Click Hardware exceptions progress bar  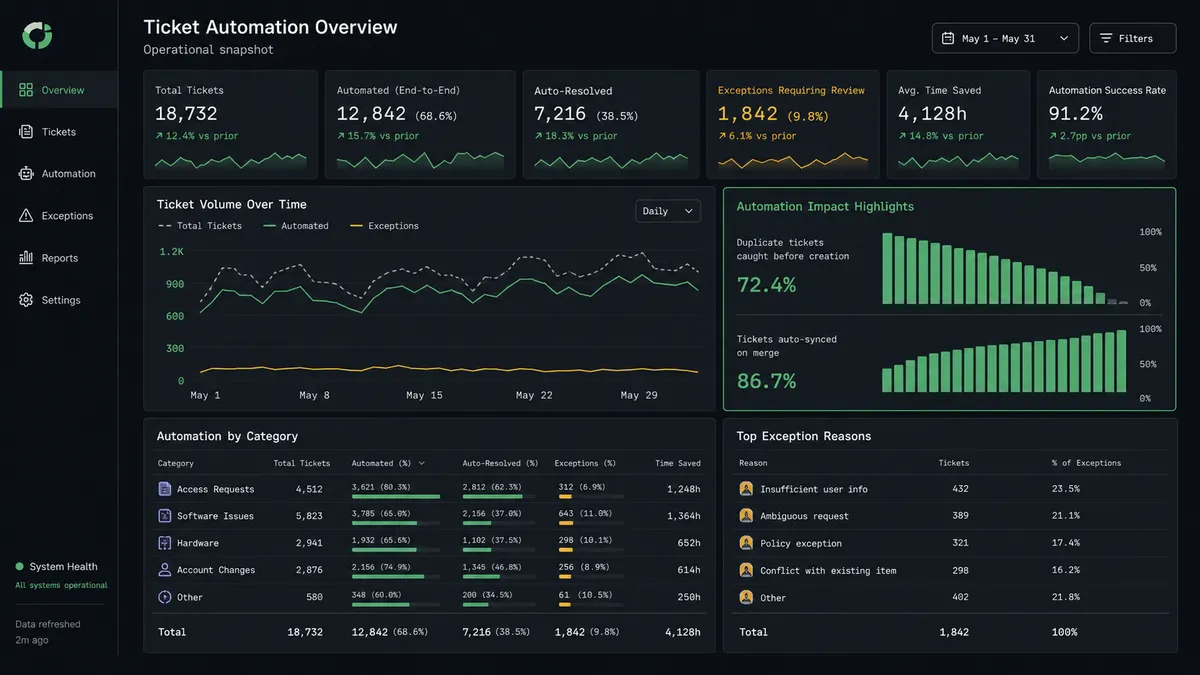click(x=591, y=550)
